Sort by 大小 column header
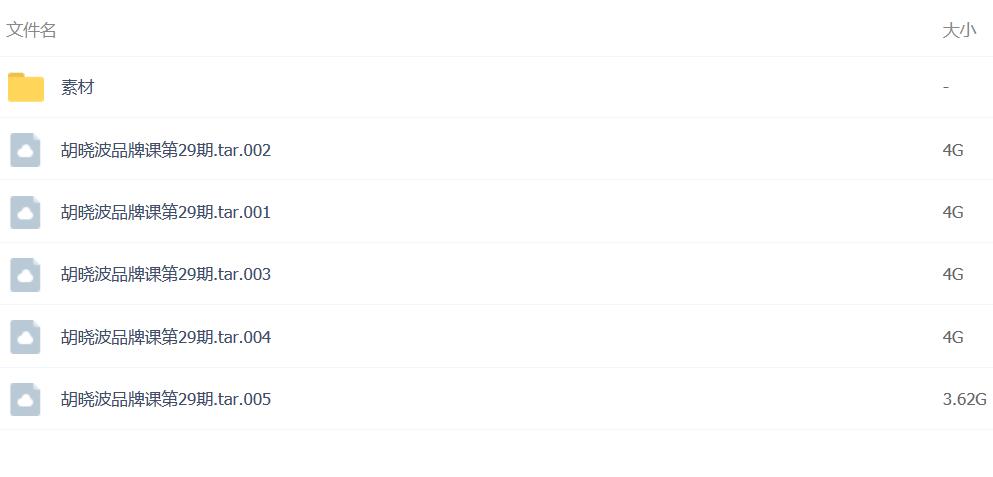Screen dimensions: 993x477 [x=959, y=31]
